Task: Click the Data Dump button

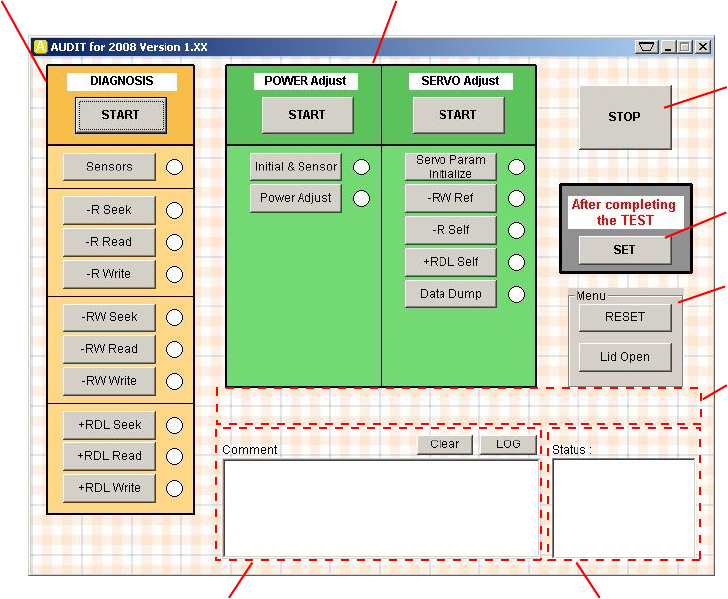Action: pos(450,294)
